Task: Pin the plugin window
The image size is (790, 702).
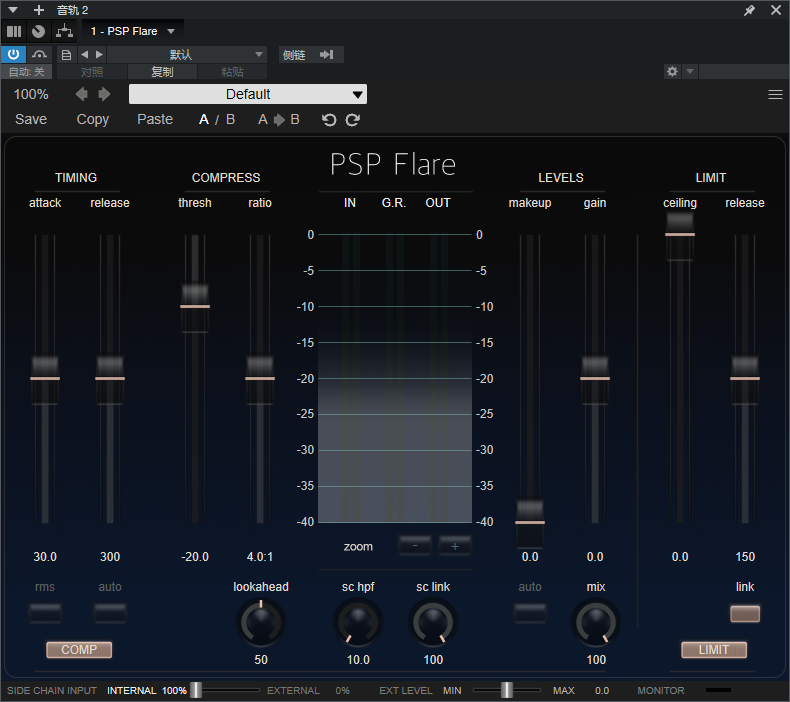Action: pyautogui.click(x=749, y=10)
